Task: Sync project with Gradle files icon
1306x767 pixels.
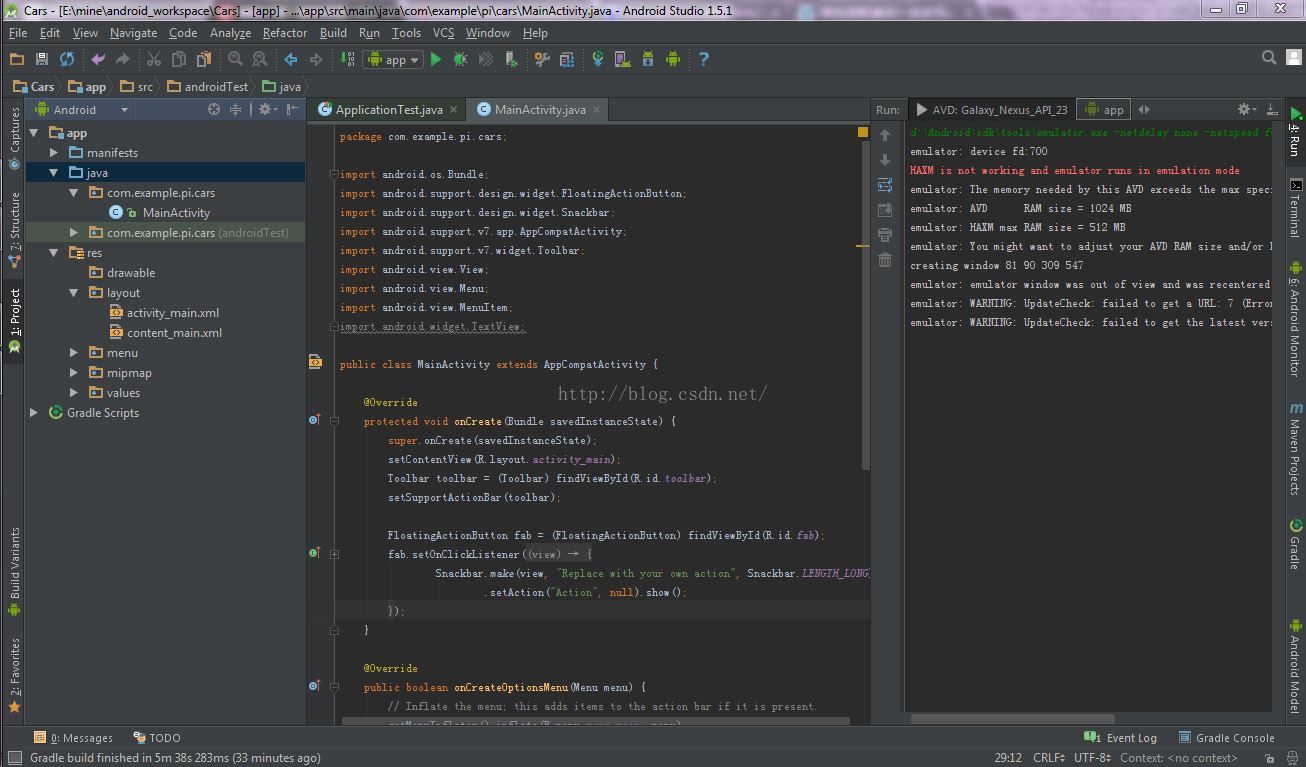Action: tap(598, 60)
